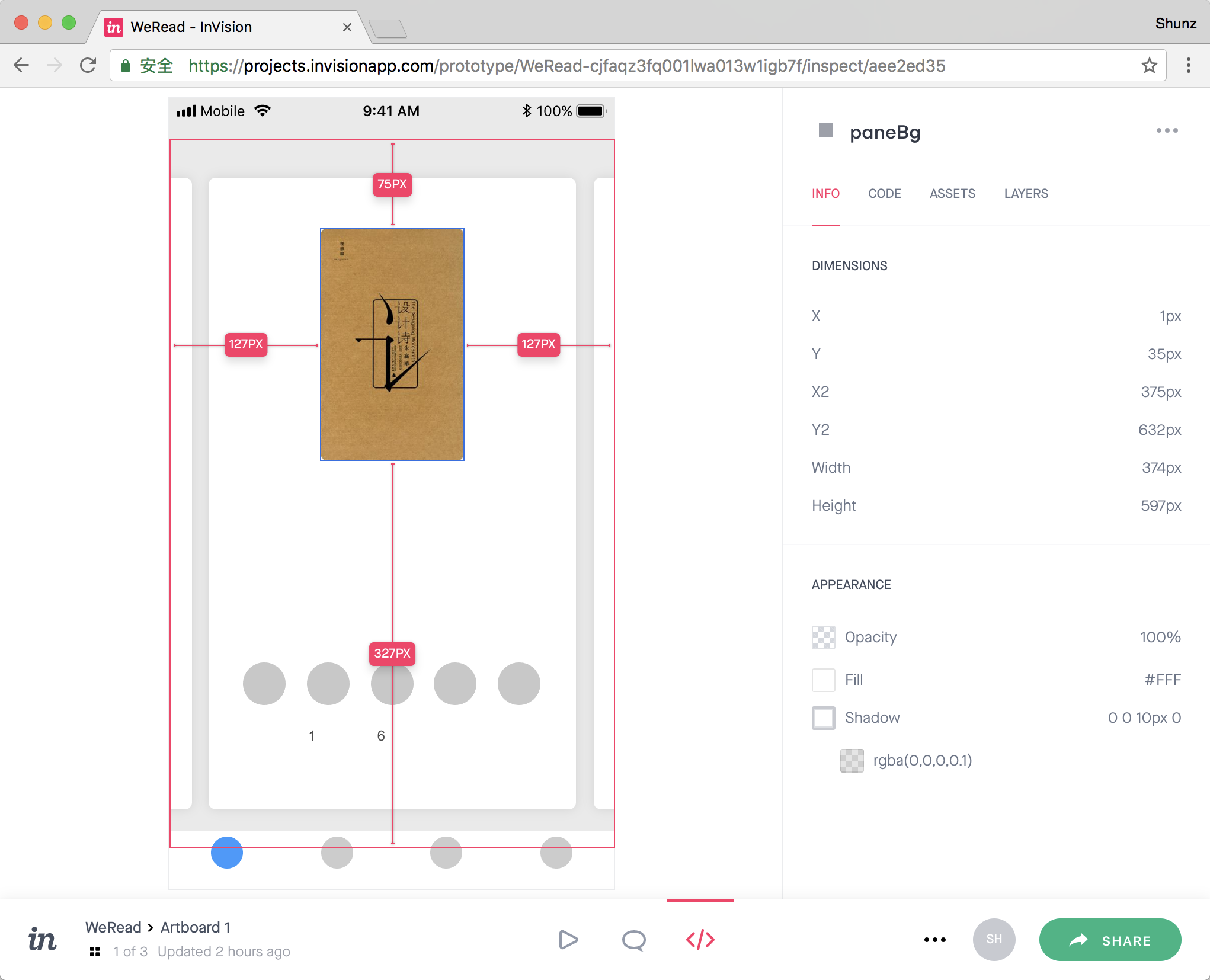Open the more options ellipsis near SH avatar

pyautogui.click(x=934, y=940)
